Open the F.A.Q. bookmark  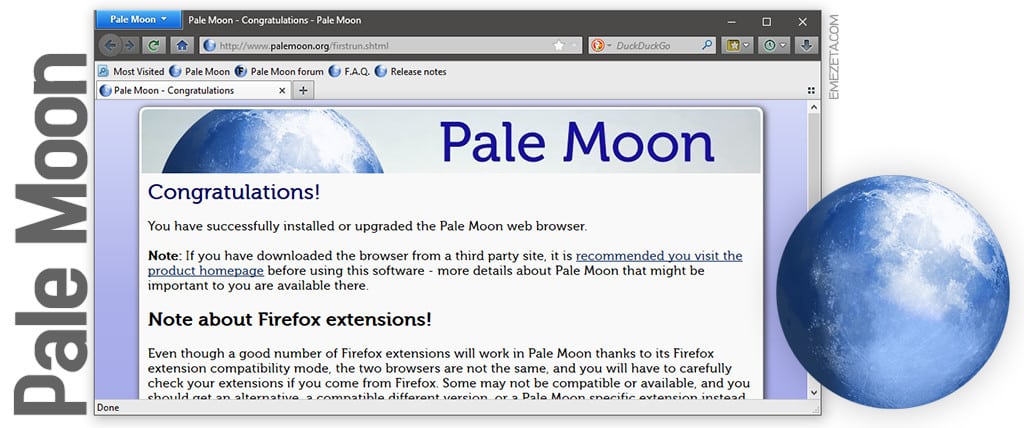(x=349, y=72)
